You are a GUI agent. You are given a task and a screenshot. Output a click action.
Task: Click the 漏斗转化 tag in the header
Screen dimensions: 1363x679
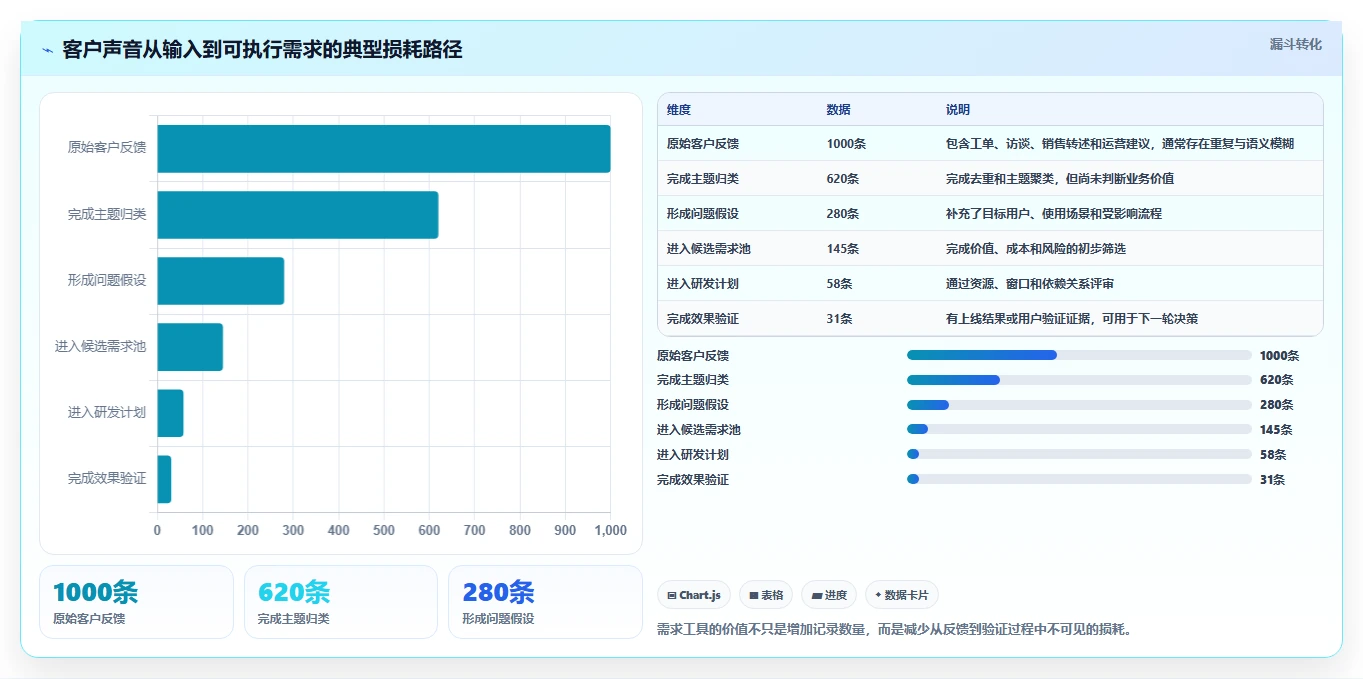[x=1295, y=44]
